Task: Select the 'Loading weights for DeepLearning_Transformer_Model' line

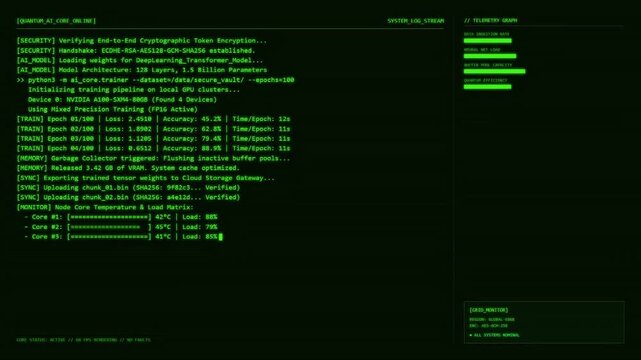Action: pos(139,60)
